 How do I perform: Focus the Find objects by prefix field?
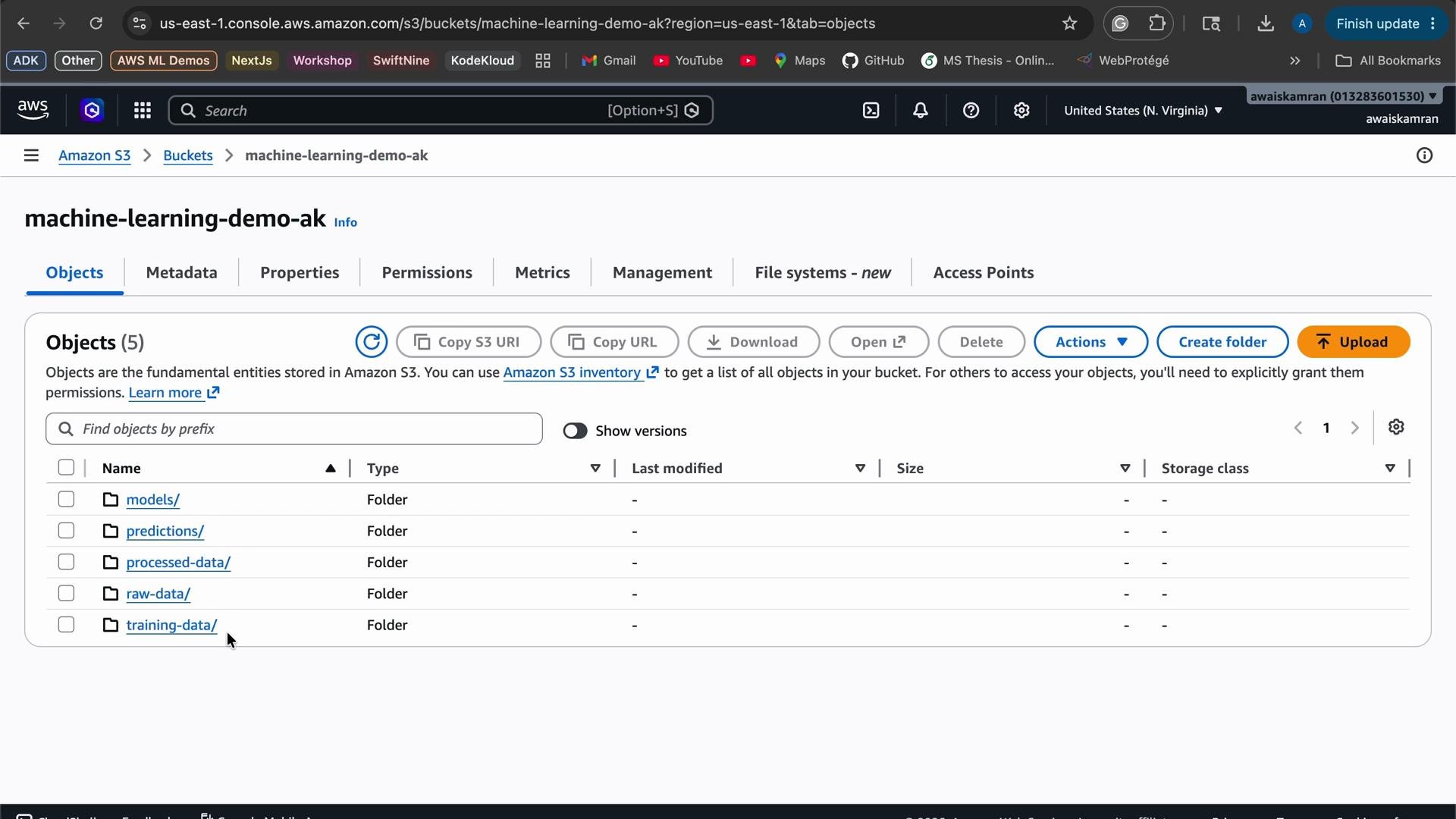(x=294, y=429)
